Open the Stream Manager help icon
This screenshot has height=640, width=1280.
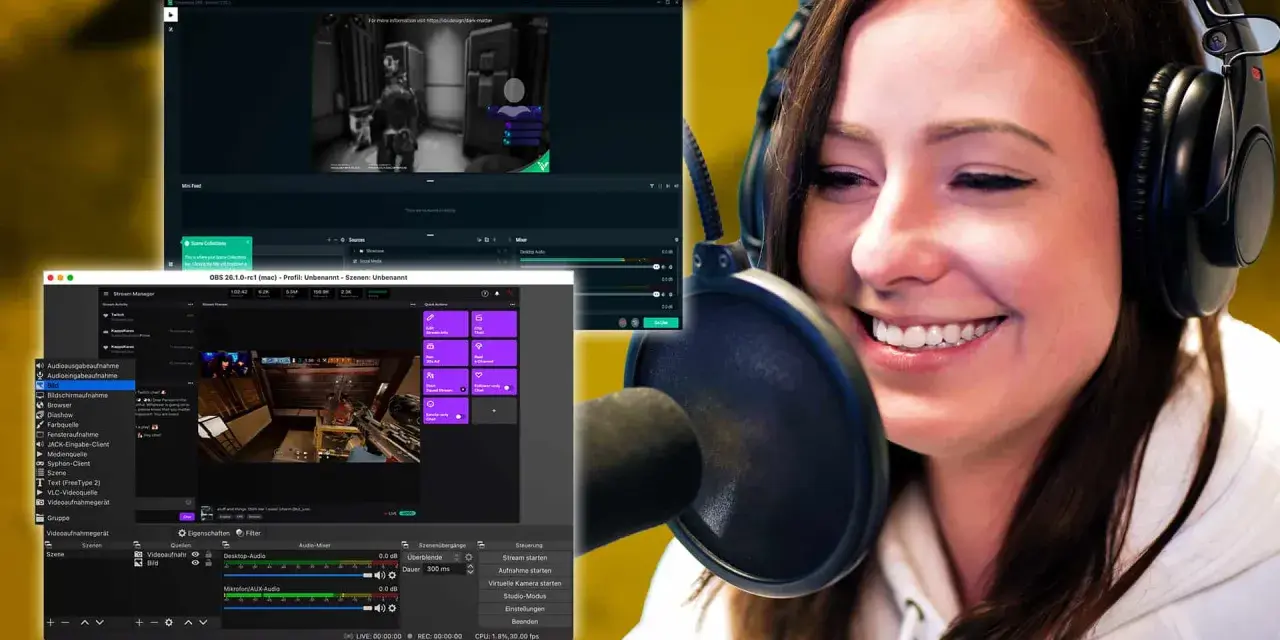pyautogui.click(x=485, y=294)
